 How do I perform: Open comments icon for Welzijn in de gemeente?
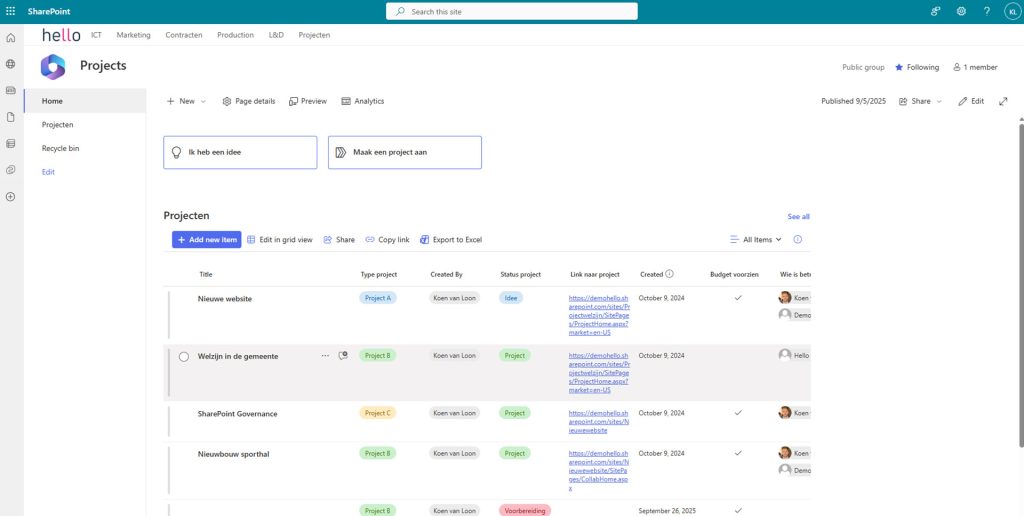click(x=343, y=355)
